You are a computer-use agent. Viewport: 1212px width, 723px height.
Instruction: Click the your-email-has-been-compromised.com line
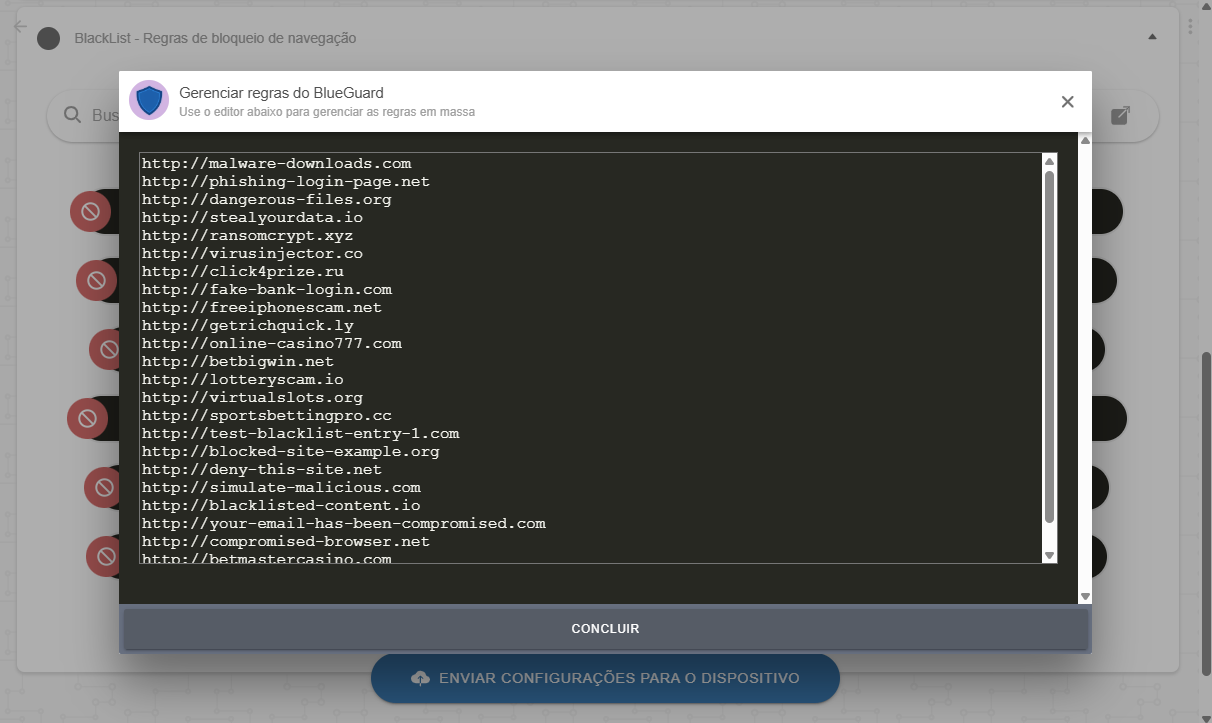(343, 523)
